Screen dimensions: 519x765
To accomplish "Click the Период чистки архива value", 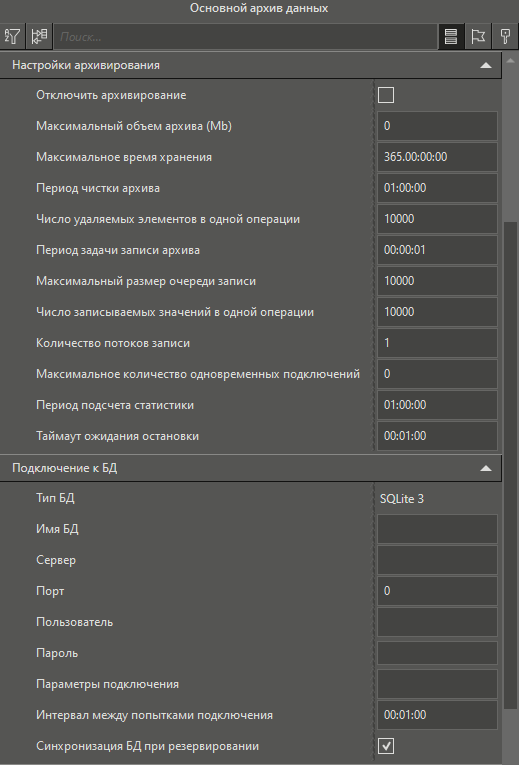I will 437,188.
